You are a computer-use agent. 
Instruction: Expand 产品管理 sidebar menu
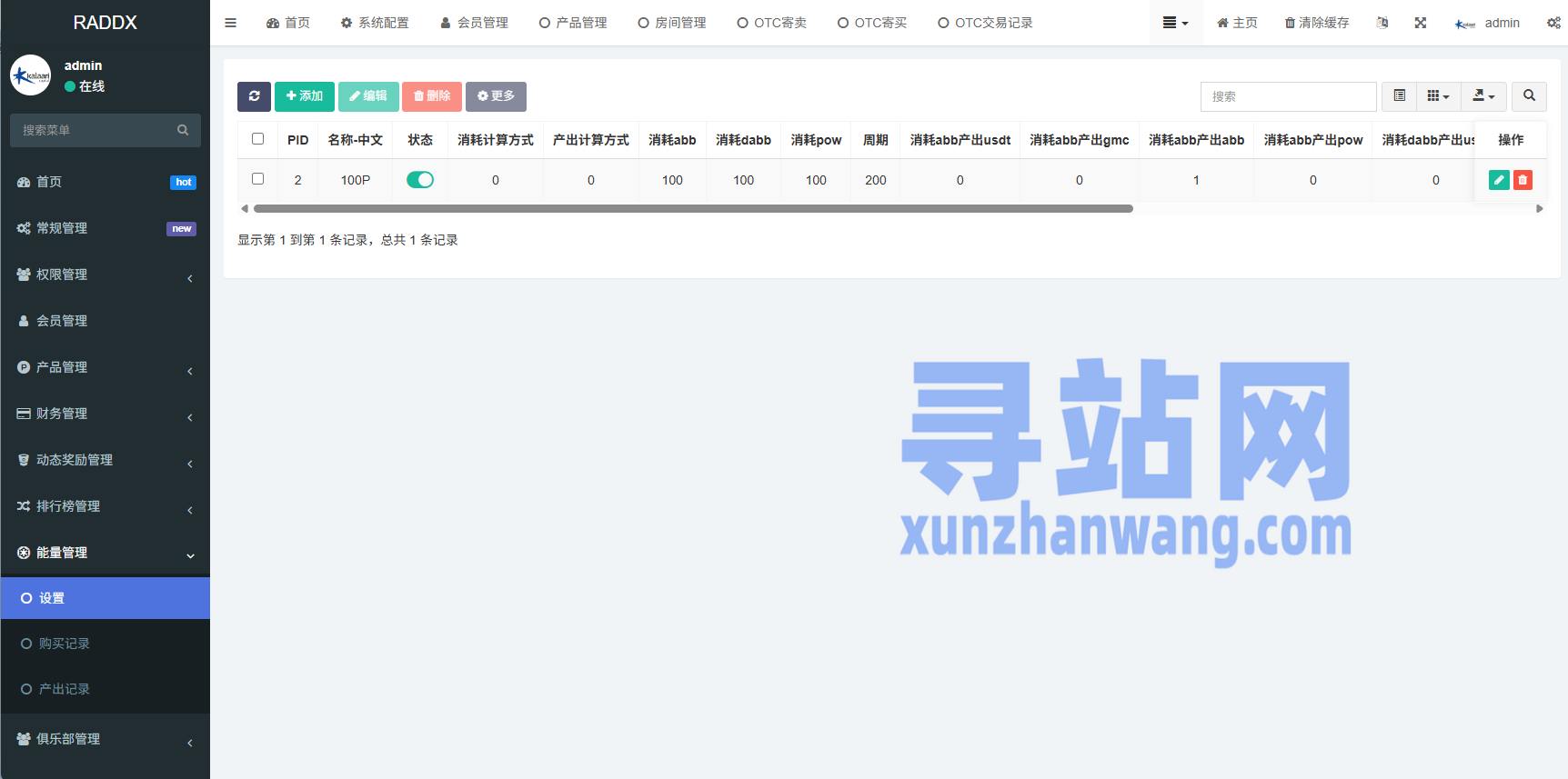(x=106, y=367)
